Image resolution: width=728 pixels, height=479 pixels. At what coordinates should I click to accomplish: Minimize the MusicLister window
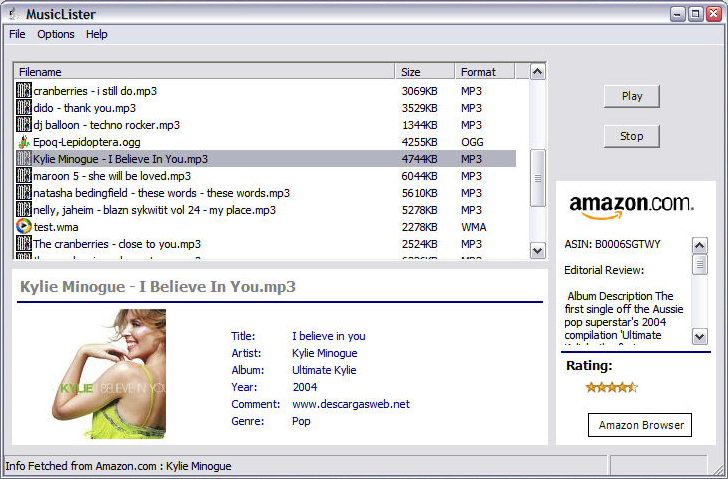(x=677, y=14)
